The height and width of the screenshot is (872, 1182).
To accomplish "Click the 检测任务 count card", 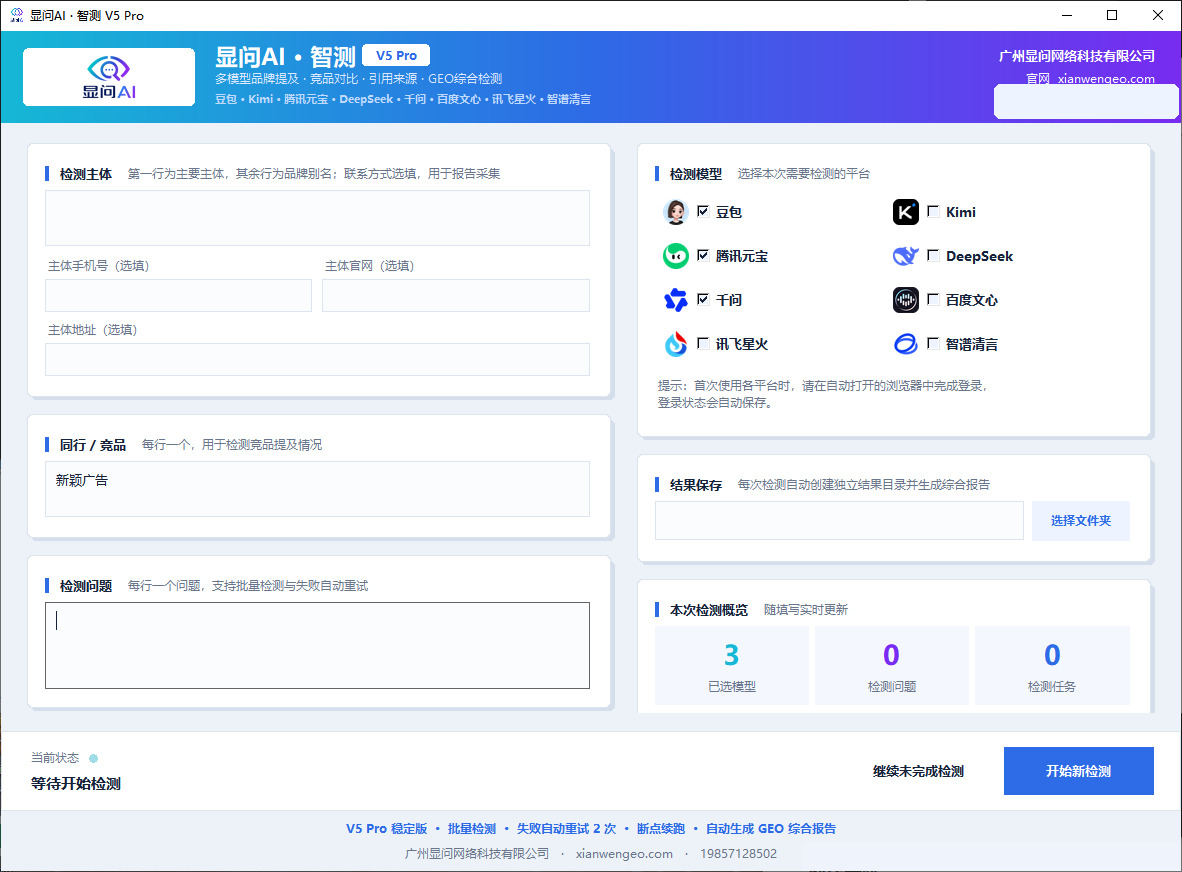I will pyautogui.click(x=1052, y=665).
